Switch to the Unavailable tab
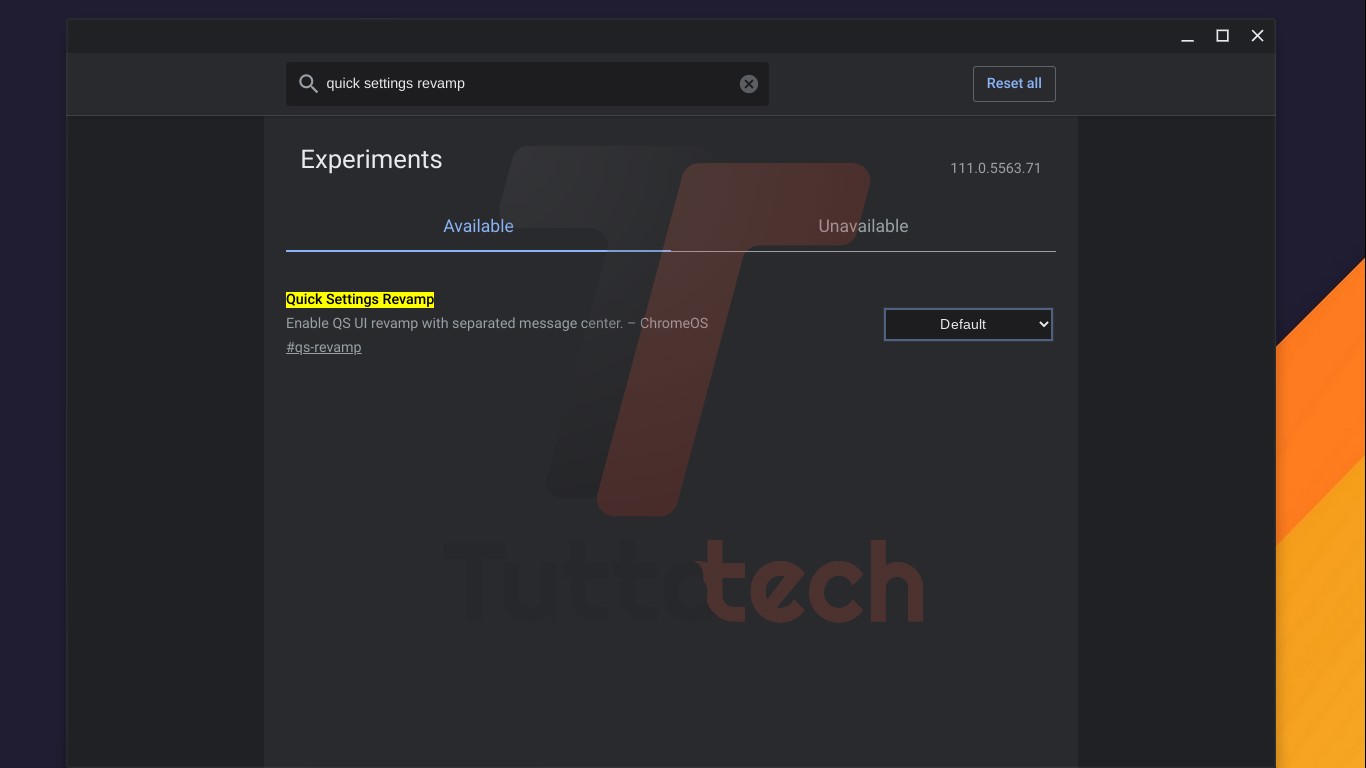The width and height of the screenshot is (1366, 768). tap(863, 226)
